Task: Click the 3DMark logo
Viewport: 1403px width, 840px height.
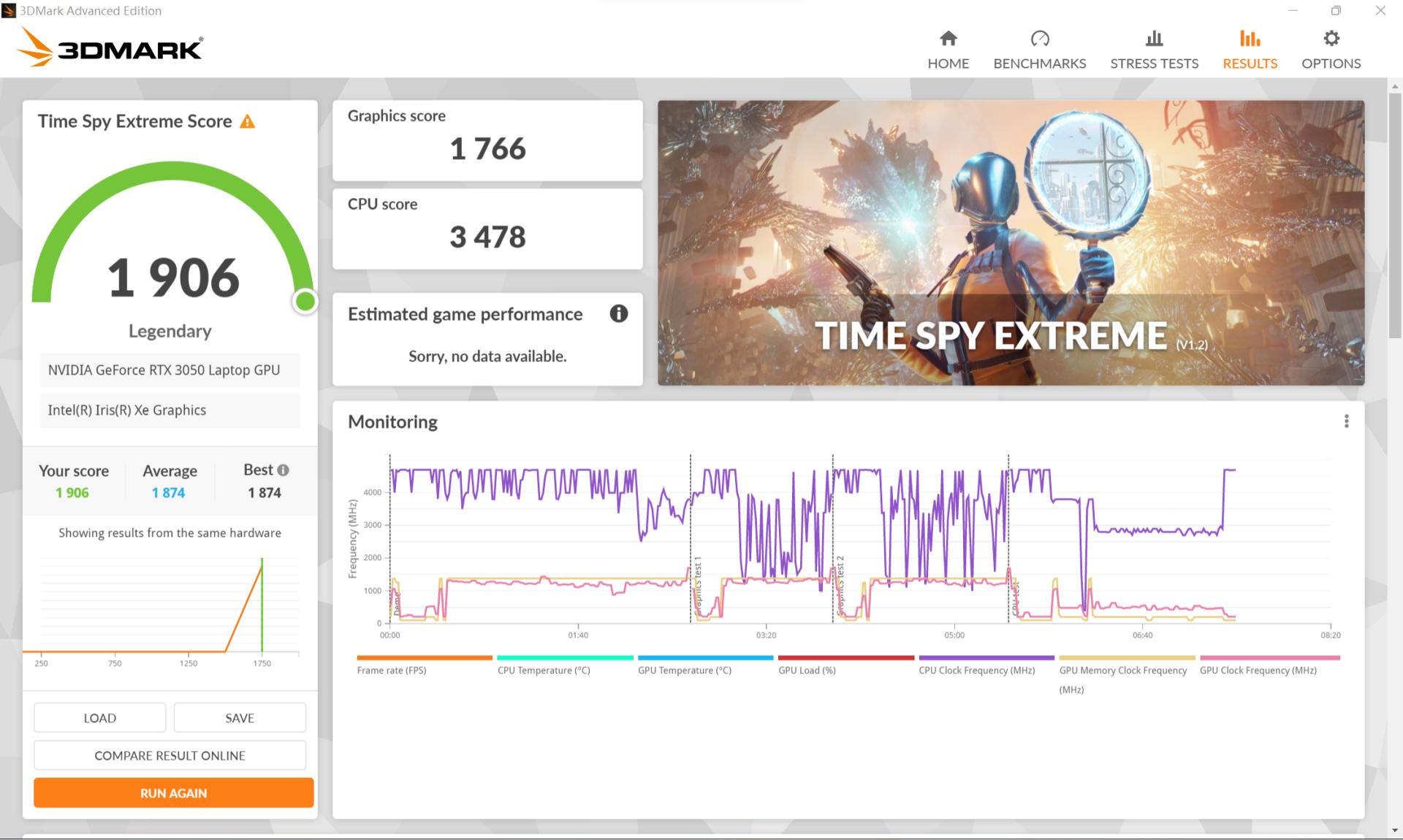Action: tap(110, 47)
